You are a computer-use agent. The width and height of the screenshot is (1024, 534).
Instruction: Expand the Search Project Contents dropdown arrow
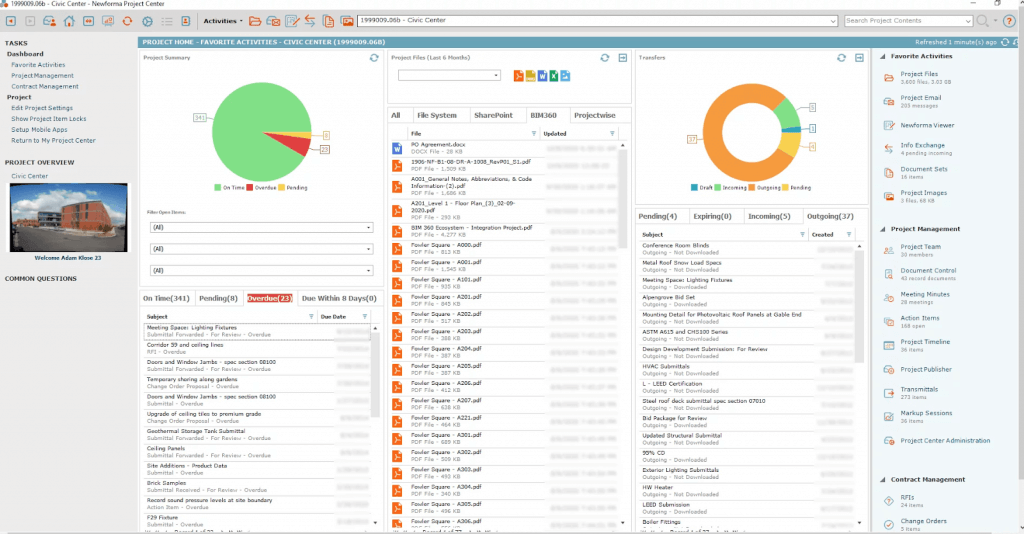968,21
